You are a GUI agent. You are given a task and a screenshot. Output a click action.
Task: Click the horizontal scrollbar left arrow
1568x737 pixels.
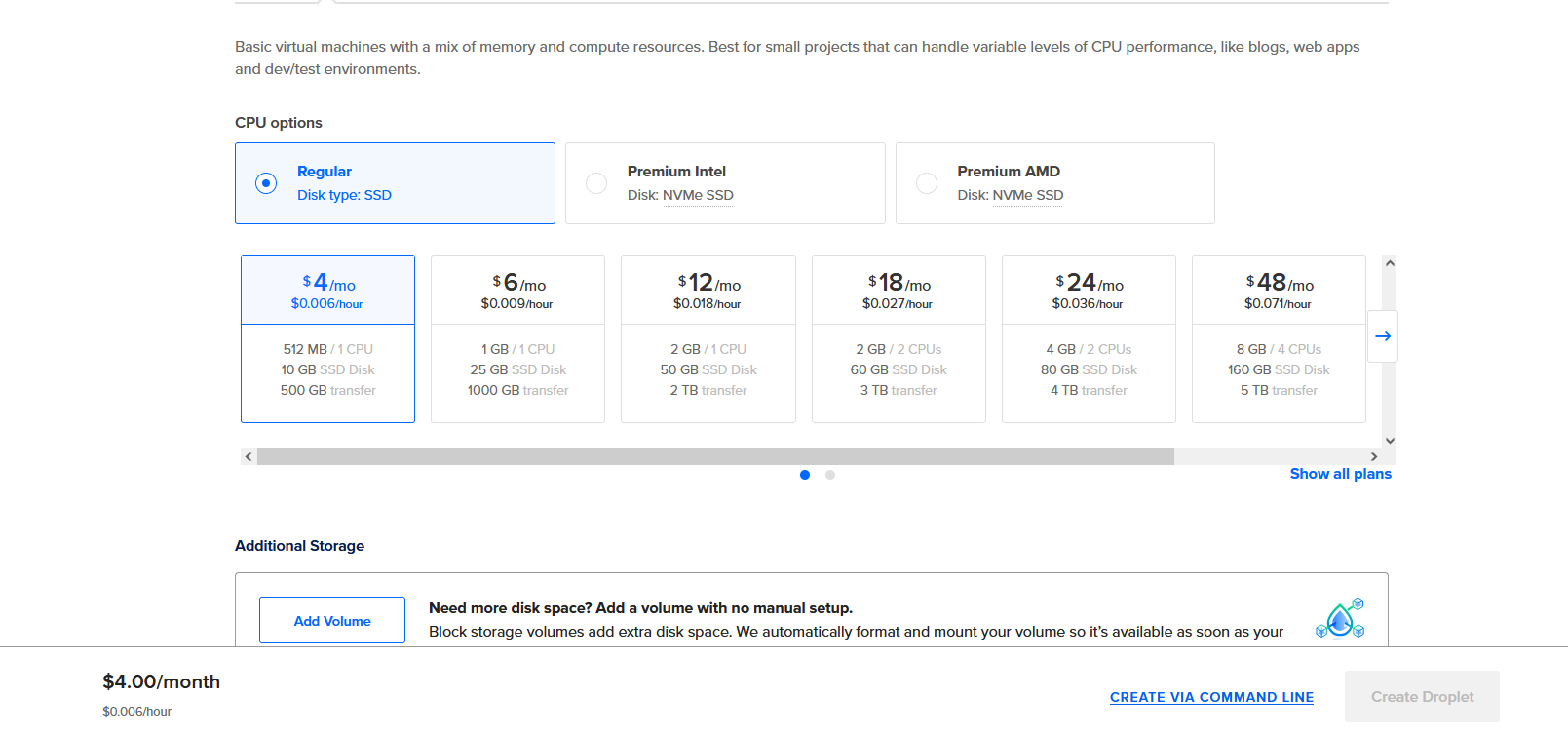pos(249,456)
